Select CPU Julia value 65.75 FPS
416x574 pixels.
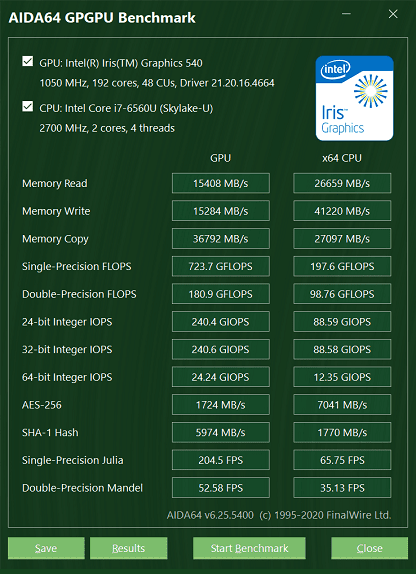342,460
